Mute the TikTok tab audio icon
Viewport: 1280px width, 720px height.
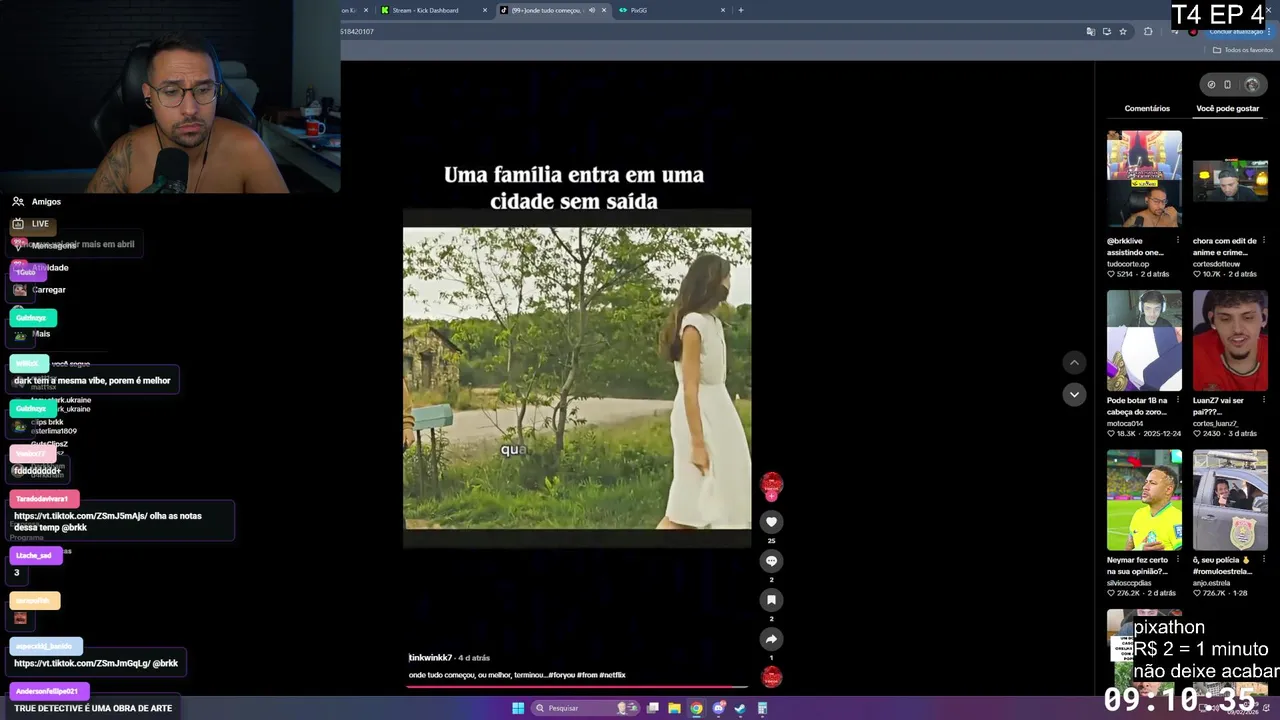pyautogui.click(x=591, y=10)
